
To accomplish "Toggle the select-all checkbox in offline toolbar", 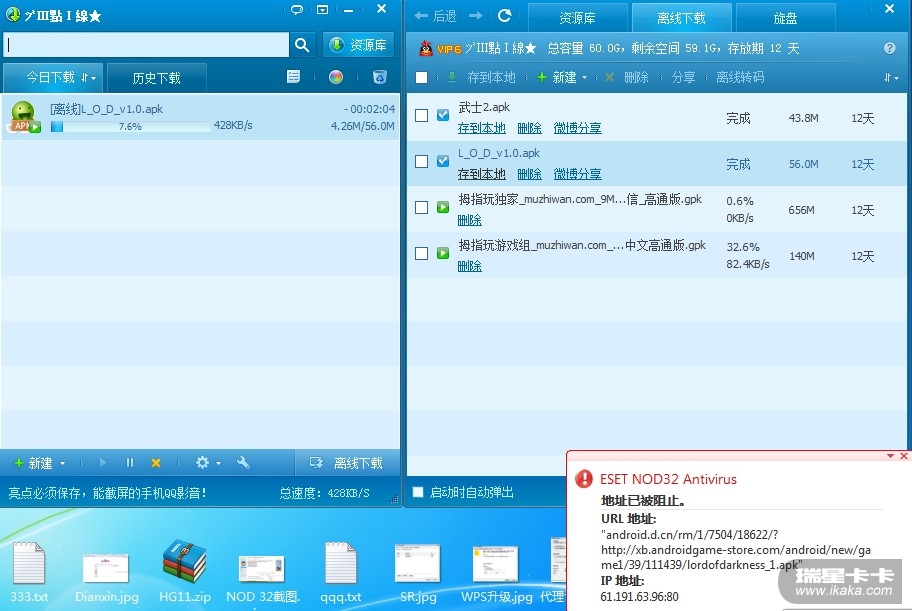I will pyautogui.click(x=422, y=77).
